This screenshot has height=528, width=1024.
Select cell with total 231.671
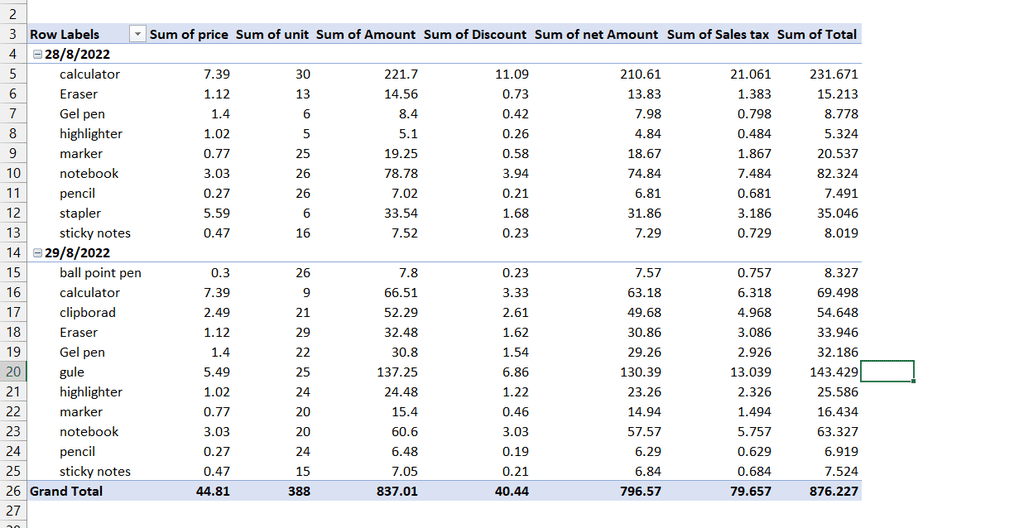[833, 74]
